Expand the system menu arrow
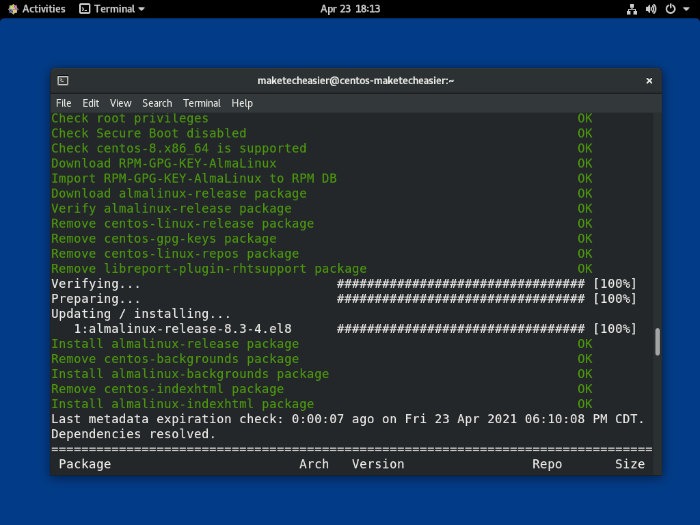700x525 pixels. tap(686, 9)
